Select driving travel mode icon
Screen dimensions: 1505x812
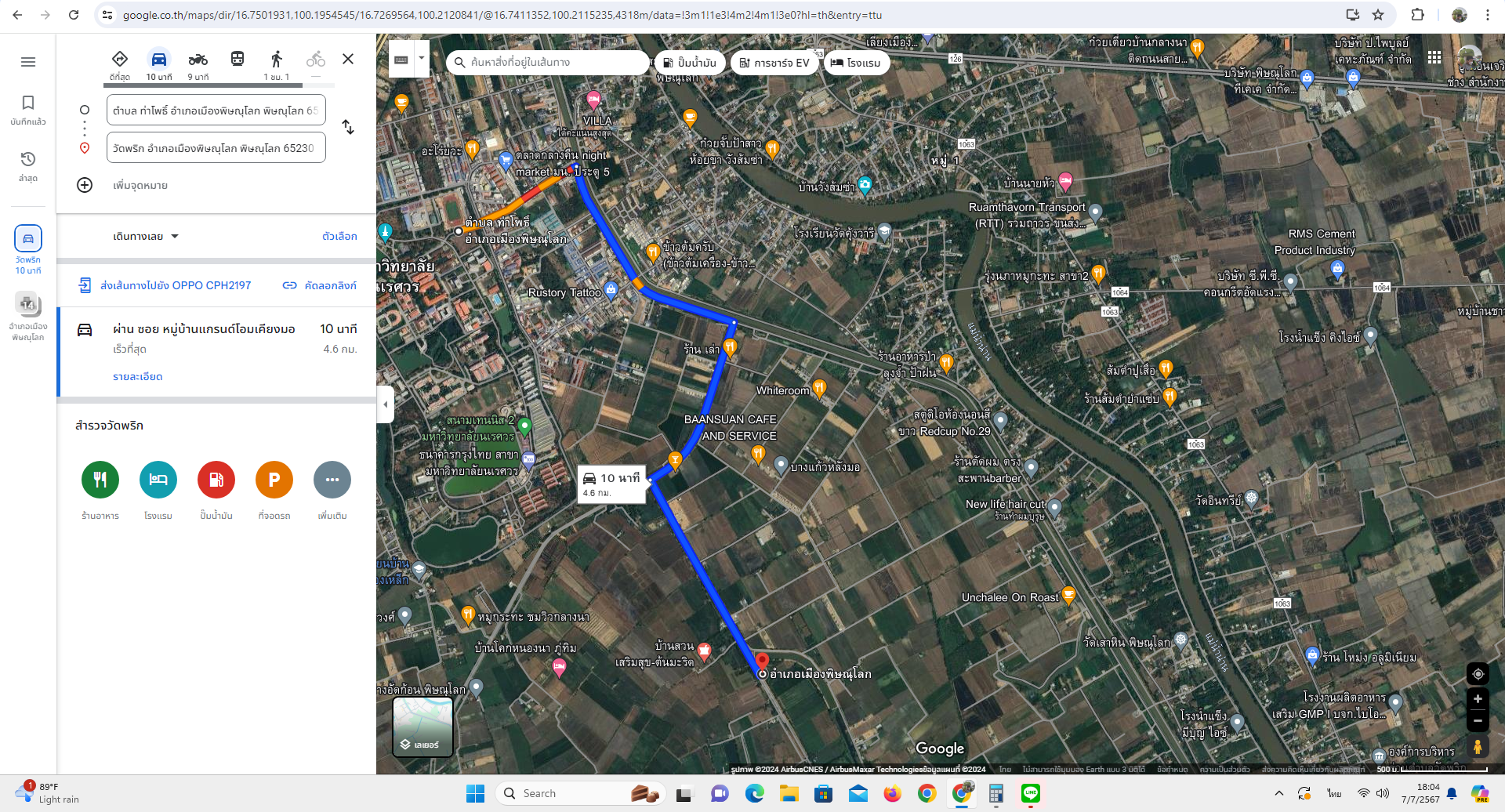pos(158,59)
